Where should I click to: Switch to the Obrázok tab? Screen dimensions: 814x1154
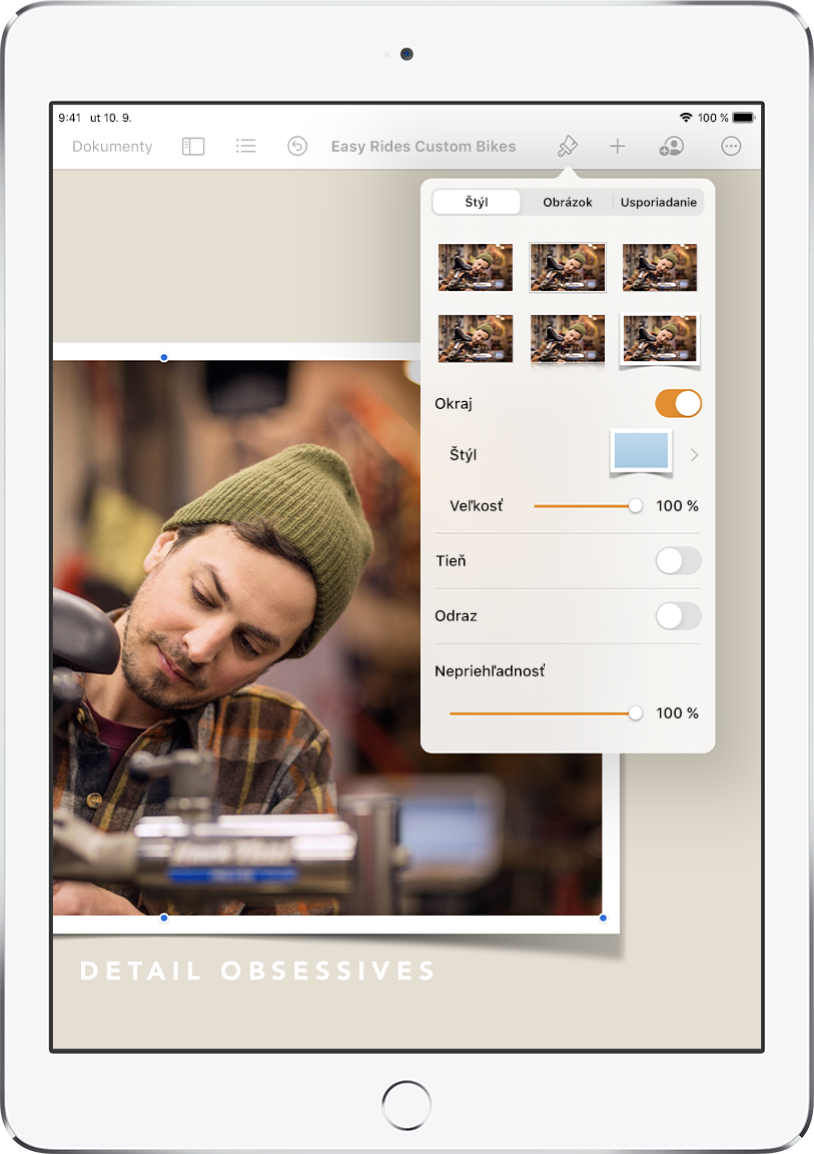[x=567, y=202]
